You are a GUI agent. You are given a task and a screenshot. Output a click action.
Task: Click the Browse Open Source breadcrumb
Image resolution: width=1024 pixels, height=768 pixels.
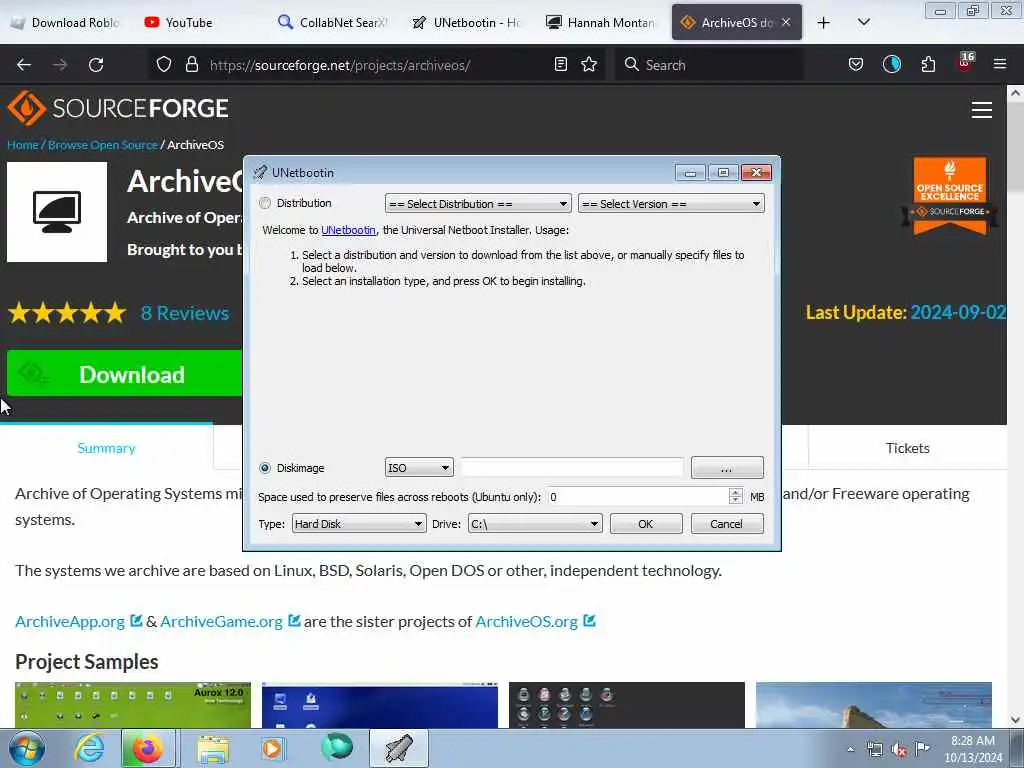tap(103, 144)
